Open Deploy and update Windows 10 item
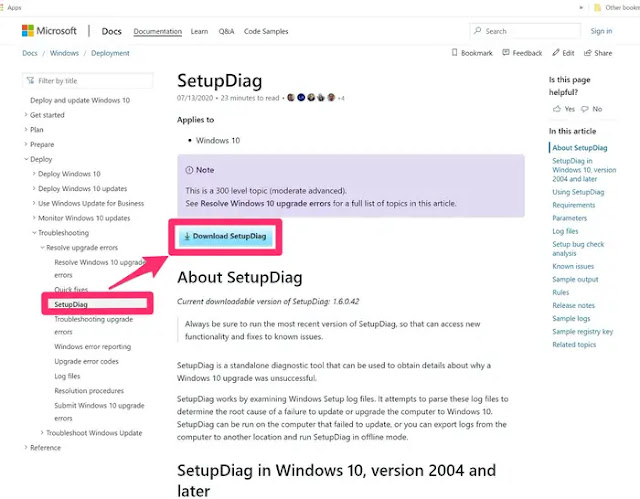The image size is (640, 499). click(x=80, y=100)
